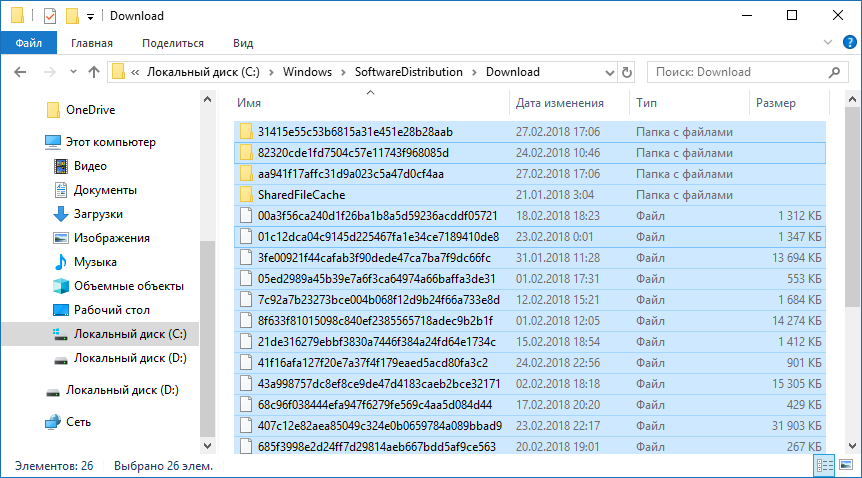862x478 pixels.
Task: Select folder 31415e55c53b6815a31e451e28b28aab
Action: [x=529, y=132]
